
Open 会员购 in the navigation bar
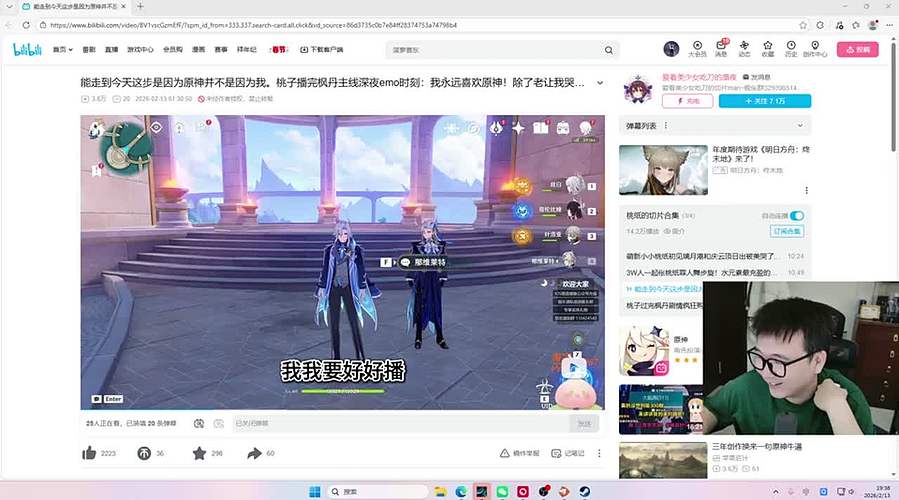[x=173, y=50]
